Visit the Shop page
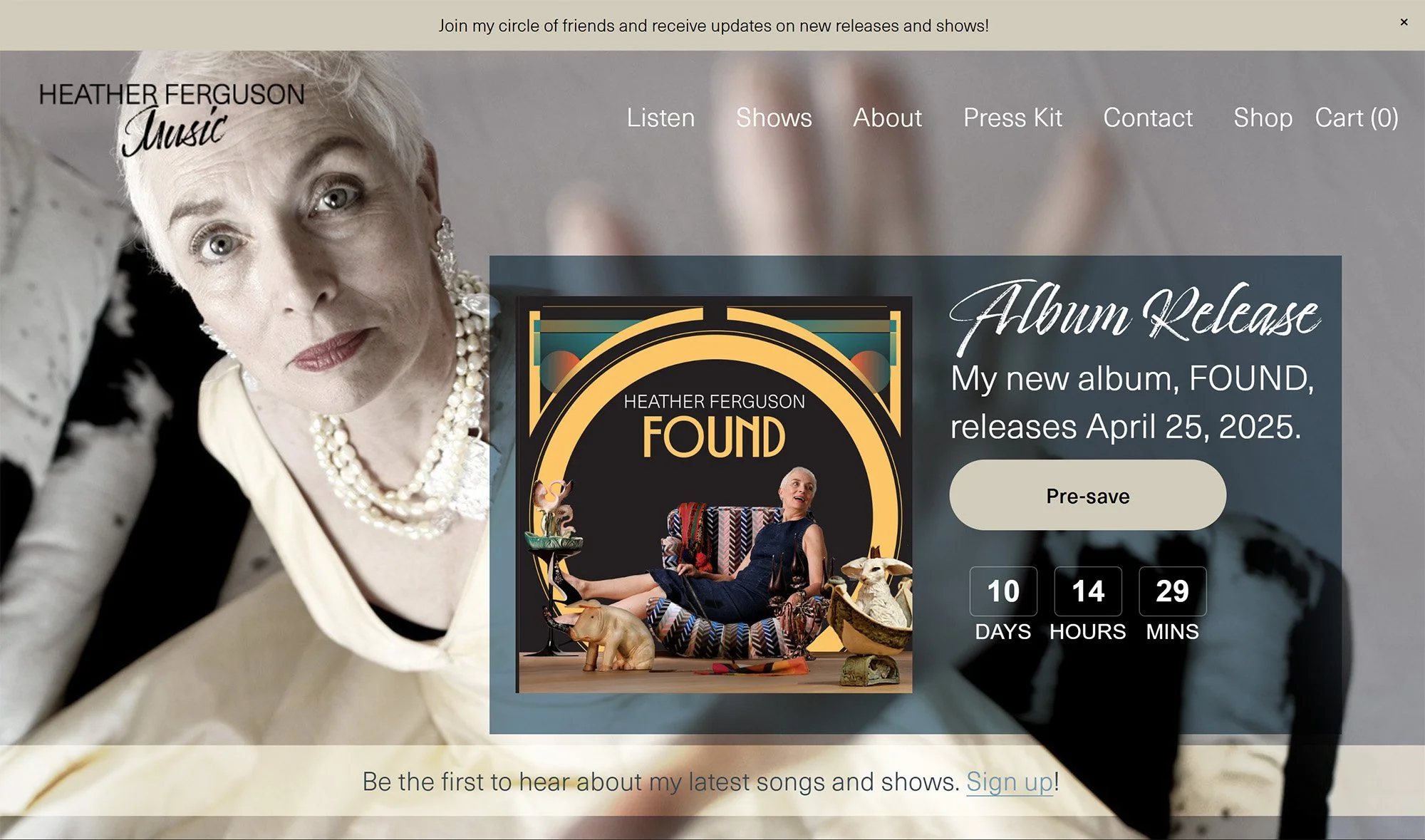 [x=1263, y=118]
